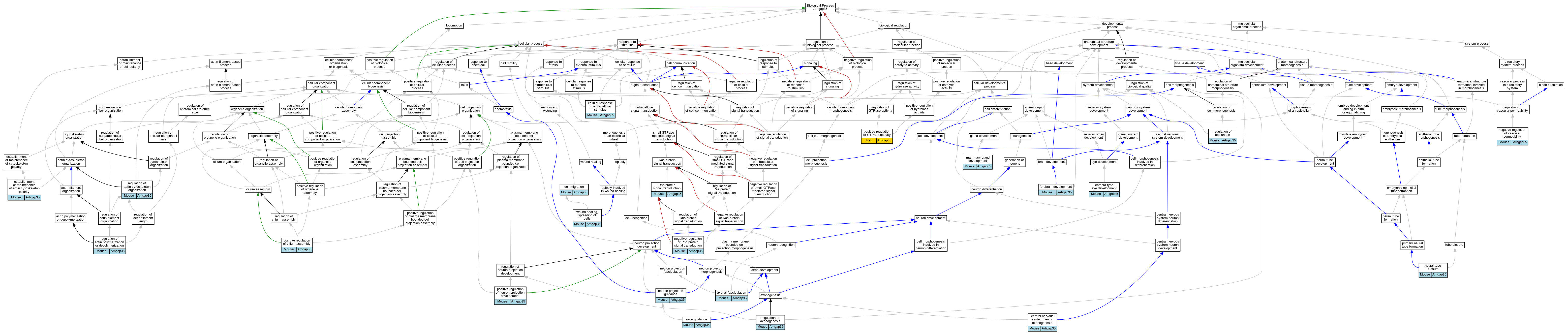This screenshot has width=1568, height=334.
Task: Select the biological regulation node
Action: pyautogui.click(x=894, y=25)
